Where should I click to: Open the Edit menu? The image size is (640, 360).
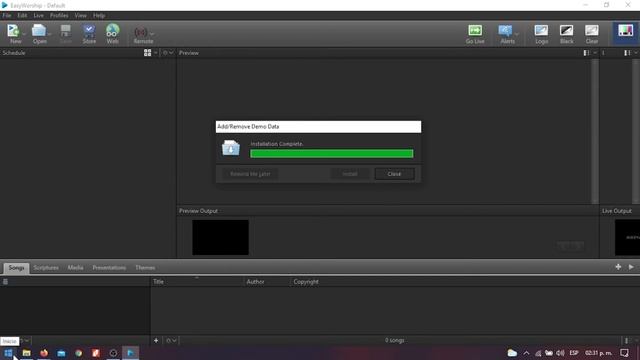pyautogui.click(x=22, y=16)
